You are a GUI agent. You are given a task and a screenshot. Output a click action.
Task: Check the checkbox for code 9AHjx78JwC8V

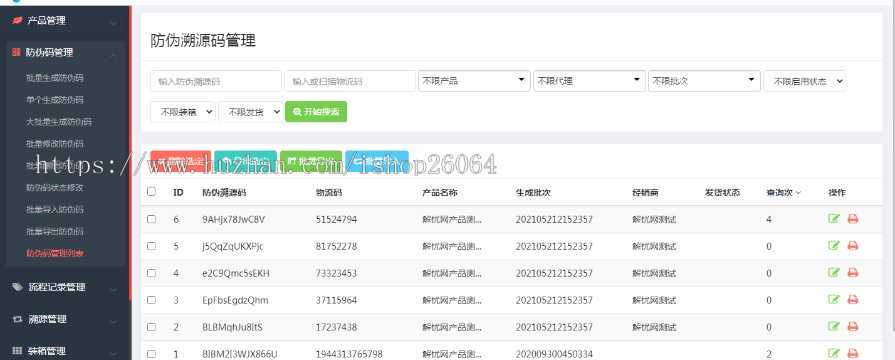point(151,219)
